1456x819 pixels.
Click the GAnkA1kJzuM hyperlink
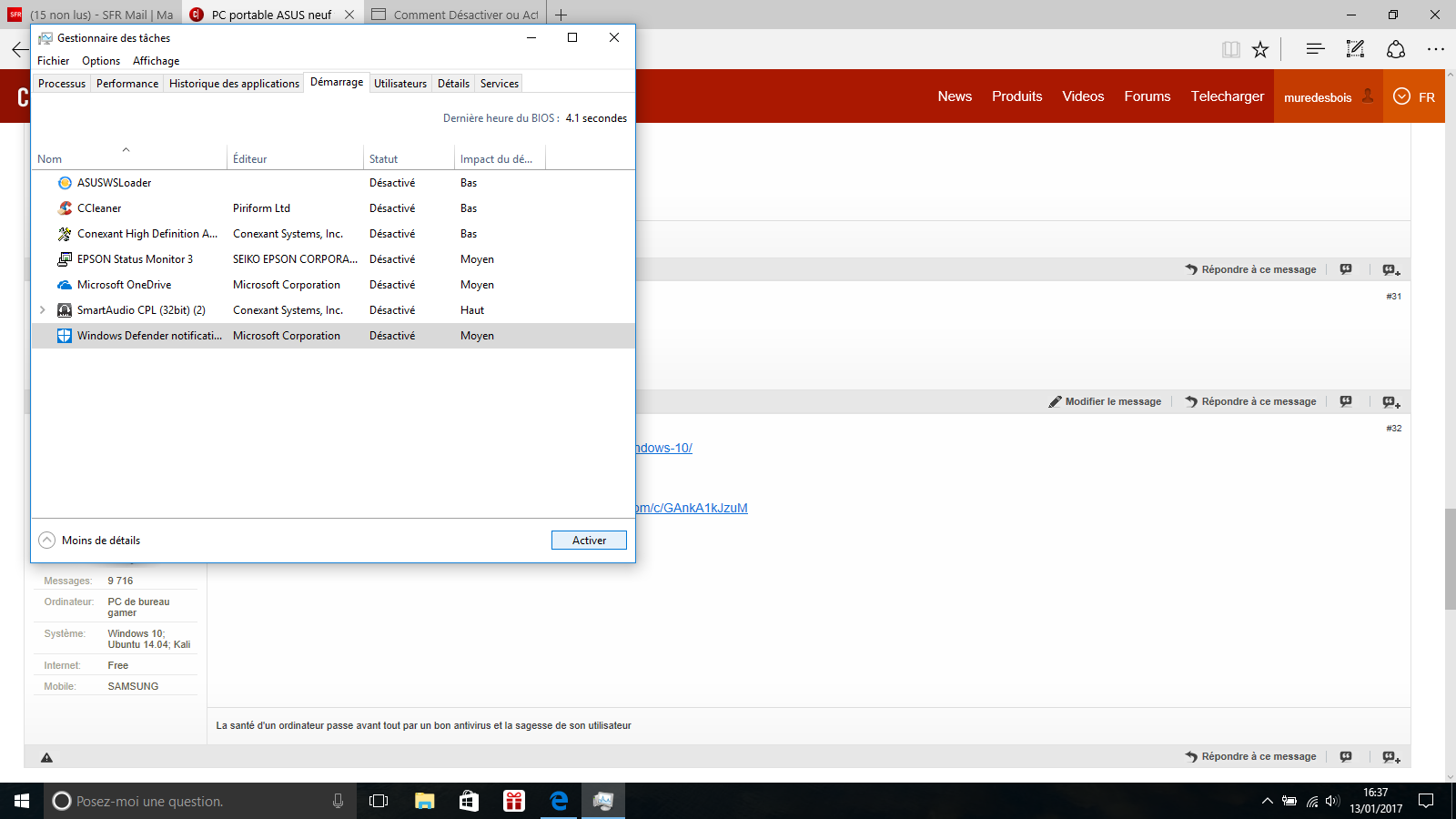(x=692, y=508)
